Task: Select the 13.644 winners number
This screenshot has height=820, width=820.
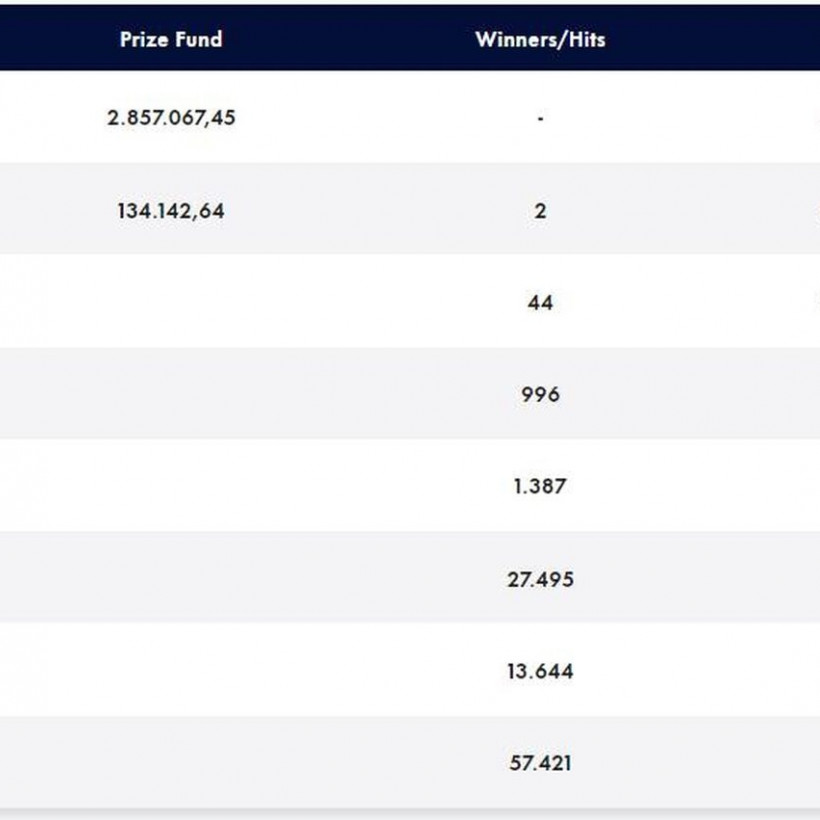Action: [540, 671]
